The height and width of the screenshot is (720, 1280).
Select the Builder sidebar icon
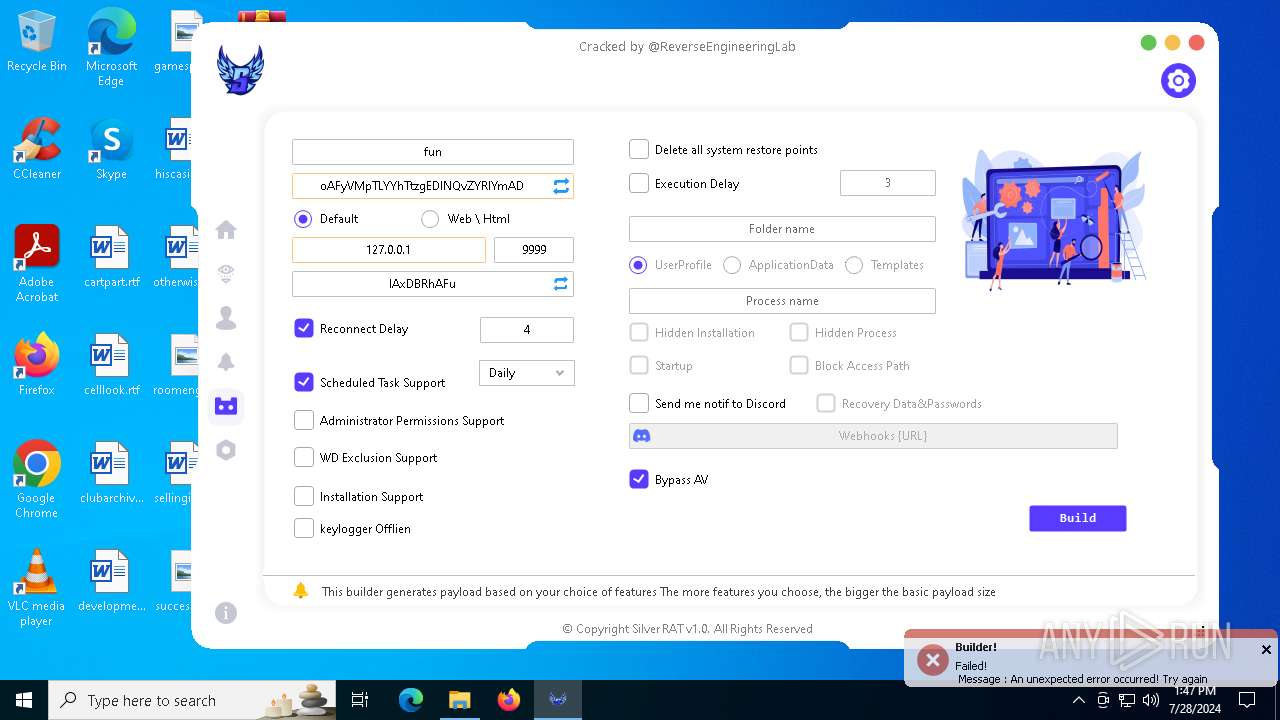tap(226, 406)
